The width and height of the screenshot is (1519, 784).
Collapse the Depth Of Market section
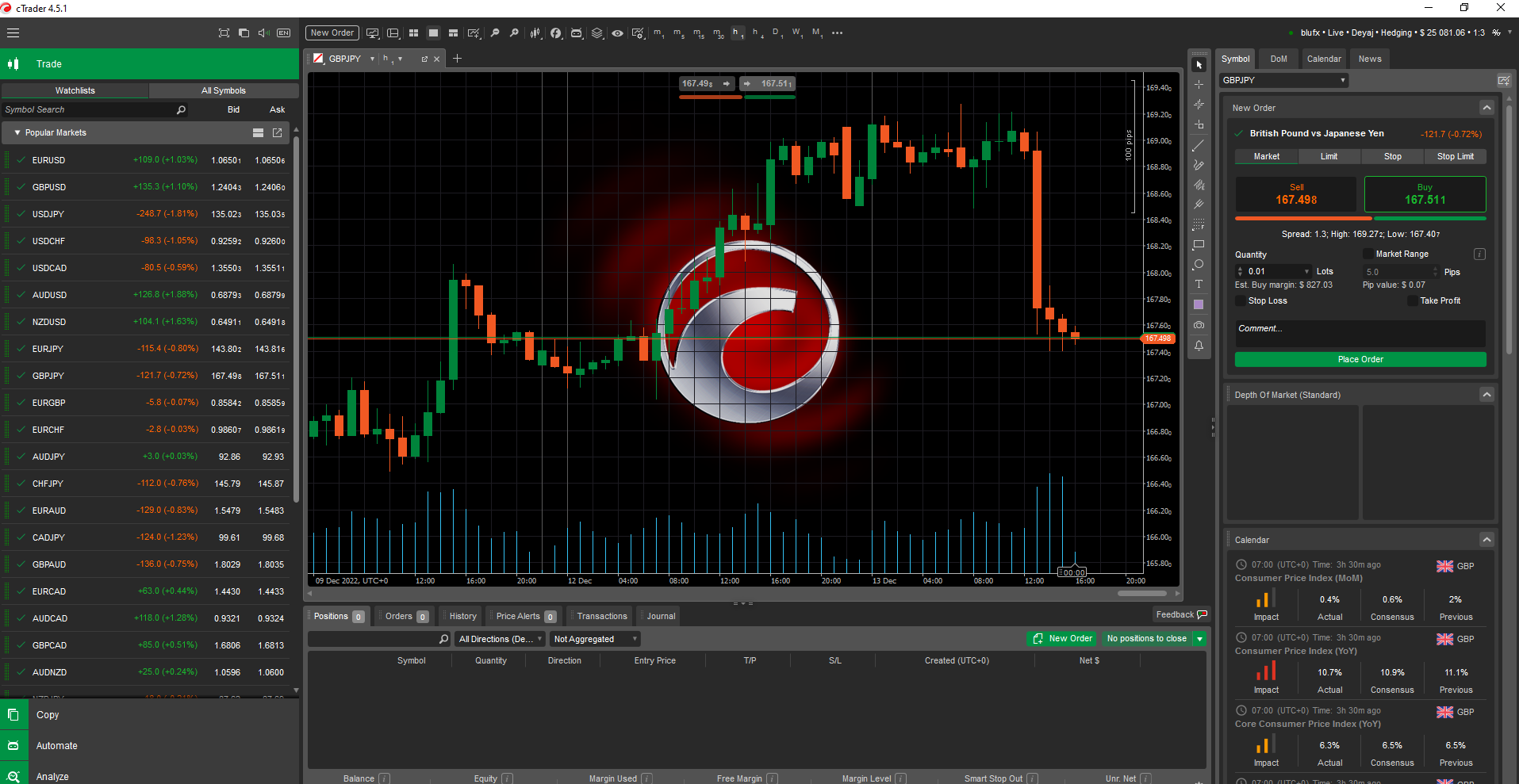1486,395
